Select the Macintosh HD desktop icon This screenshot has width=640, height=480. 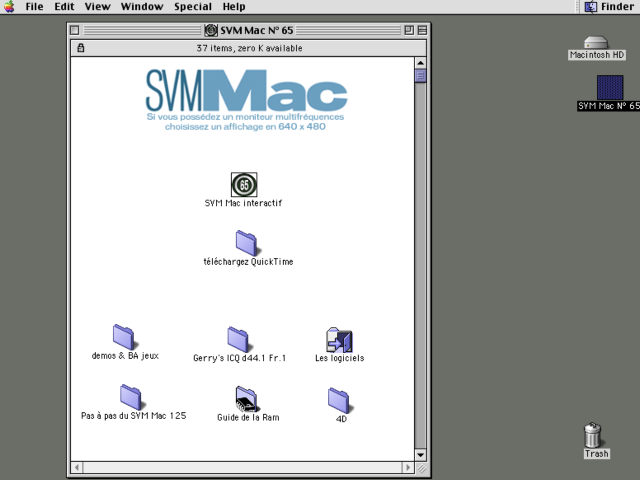(x=596, y=43)
